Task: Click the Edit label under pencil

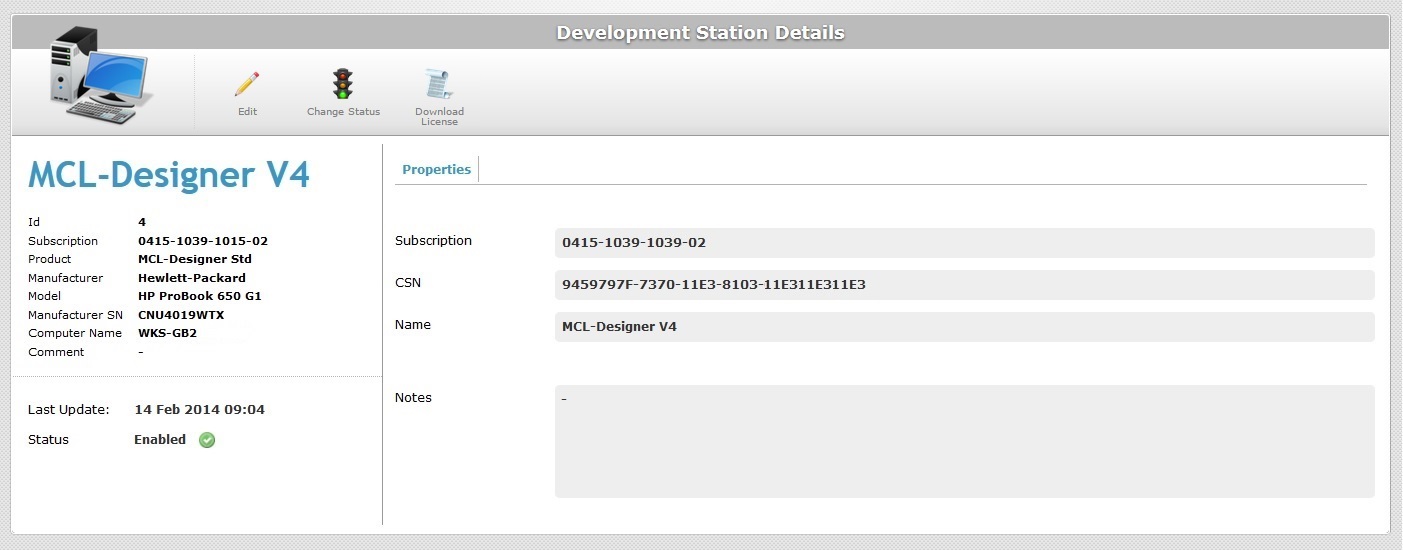Action: (x=247, y=112)
